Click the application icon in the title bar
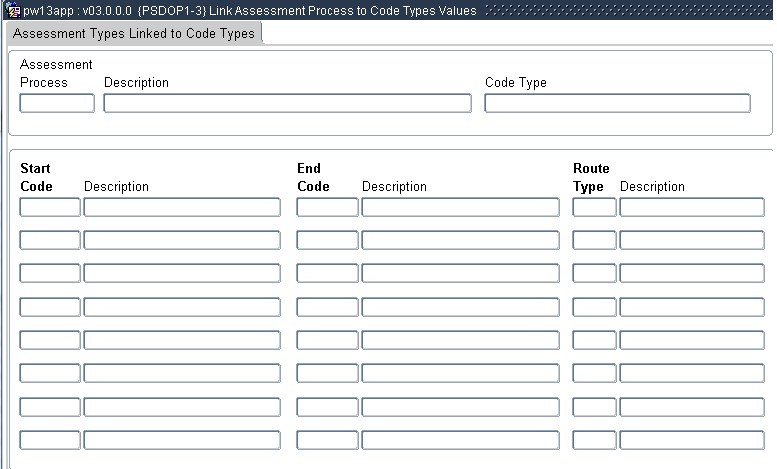 tap(13, 11)
